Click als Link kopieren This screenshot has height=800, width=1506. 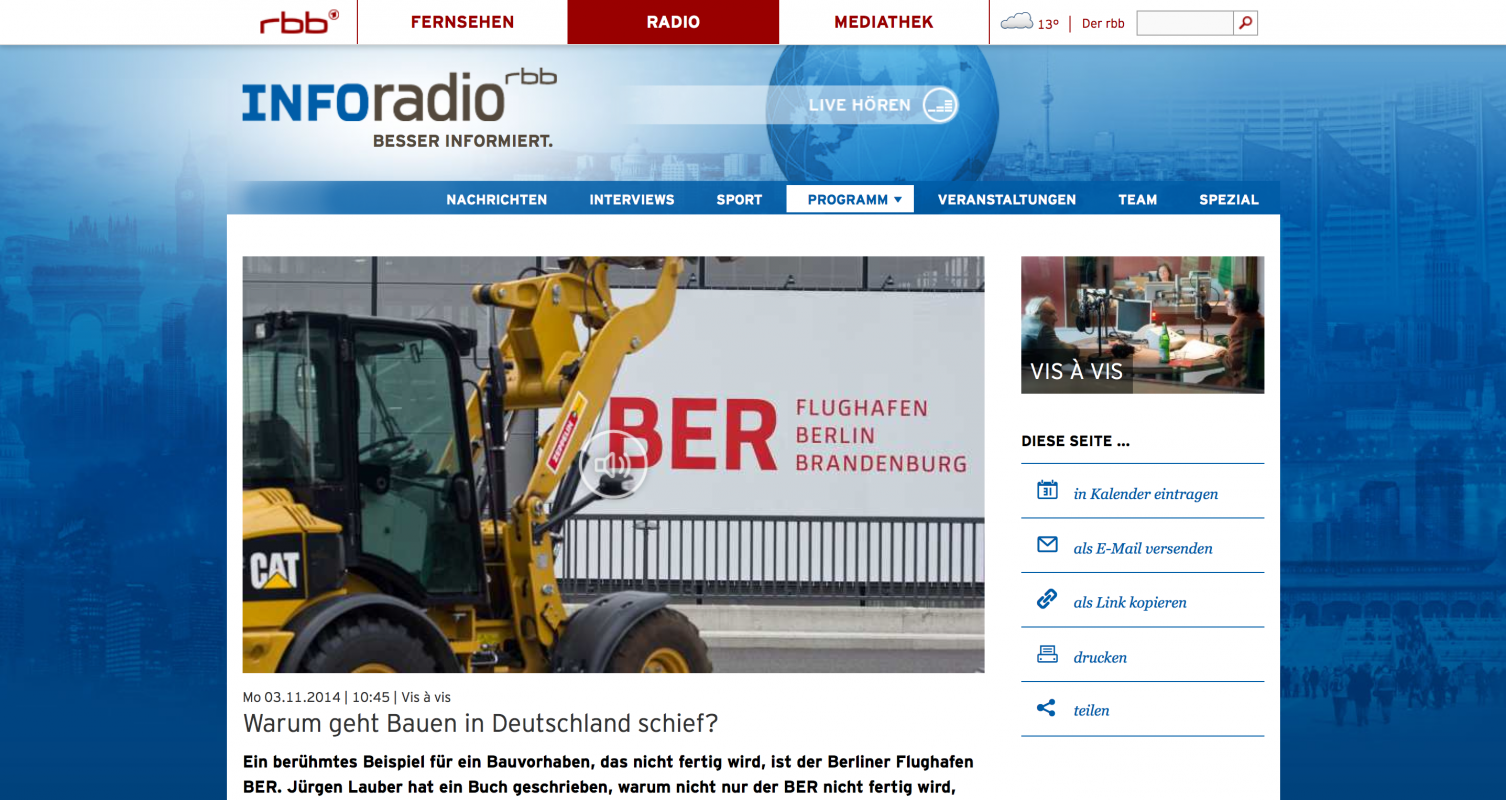pos(1130,602)
